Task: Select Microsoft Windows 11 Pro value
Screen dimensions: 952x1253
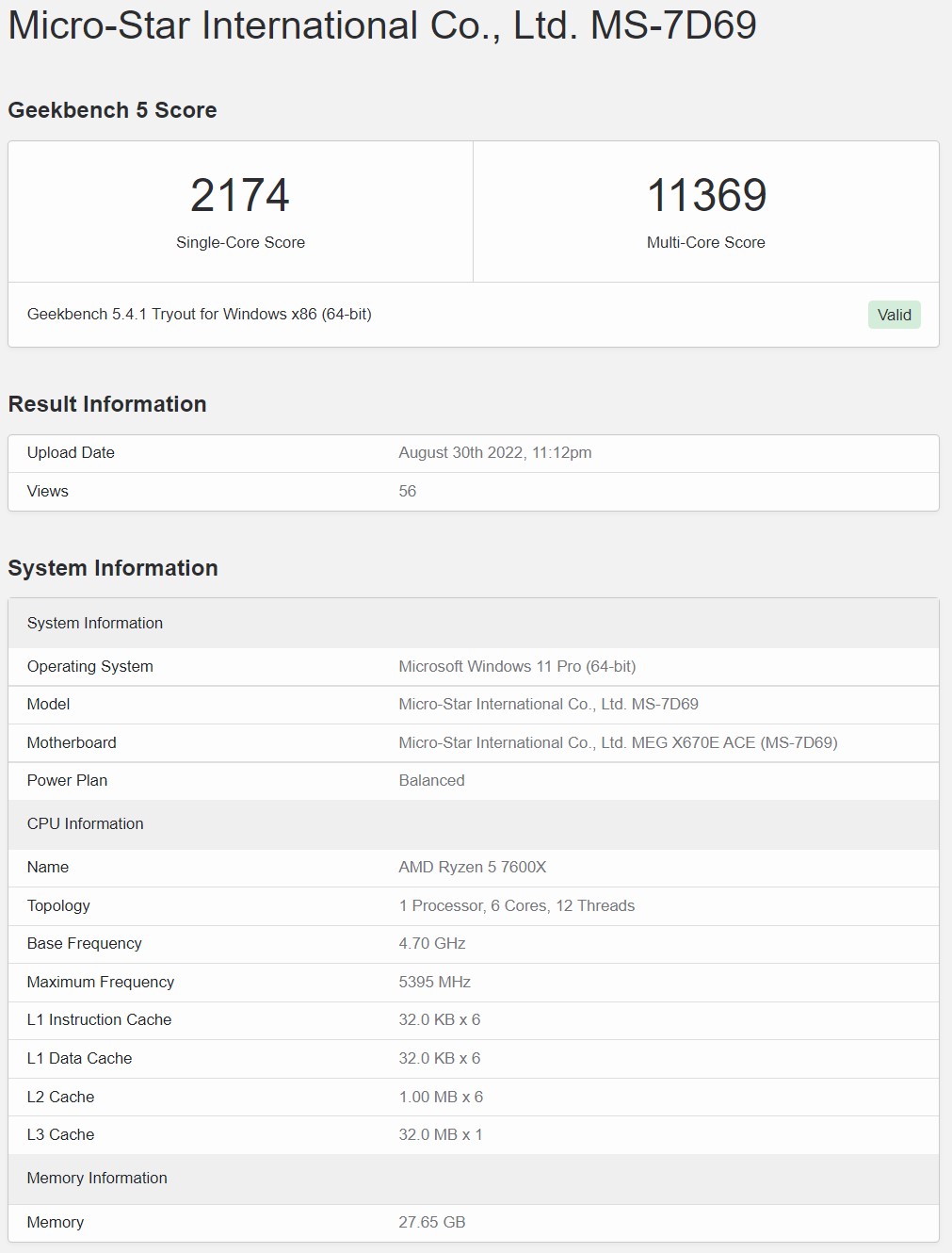Action: click(x=517, y=666)
